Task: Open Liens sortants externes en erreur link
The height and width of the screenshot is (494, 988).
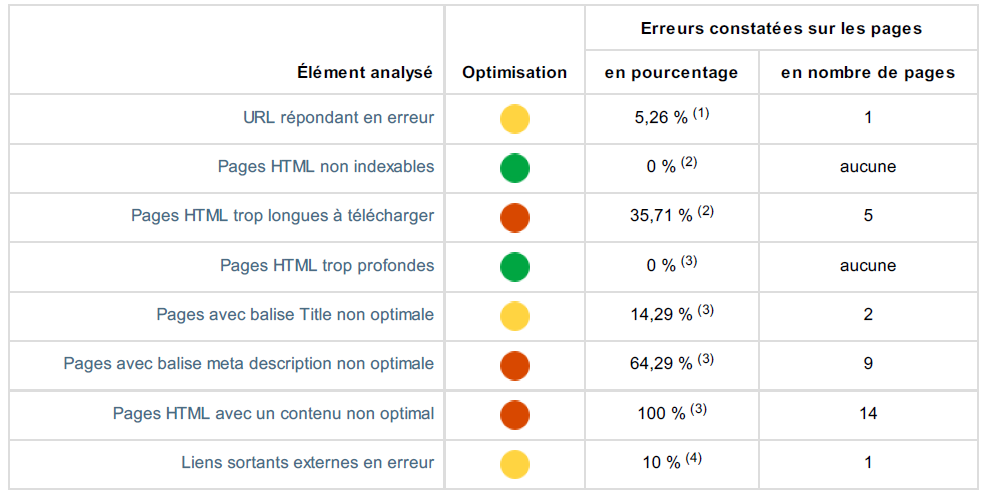Action: coord(308,462)
